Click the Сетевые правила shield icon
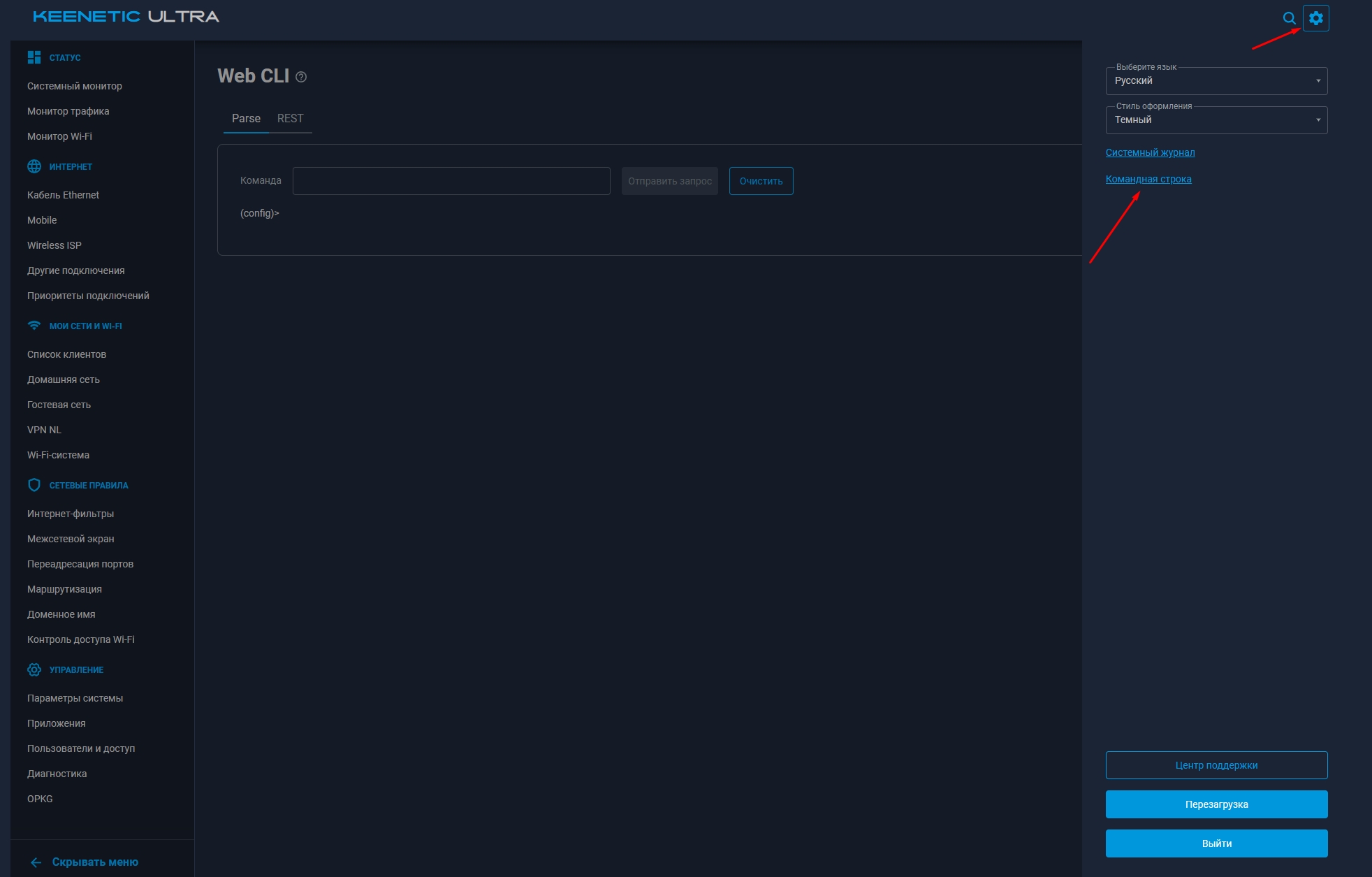Screen dimensions: 1372x877 (34, 485)
